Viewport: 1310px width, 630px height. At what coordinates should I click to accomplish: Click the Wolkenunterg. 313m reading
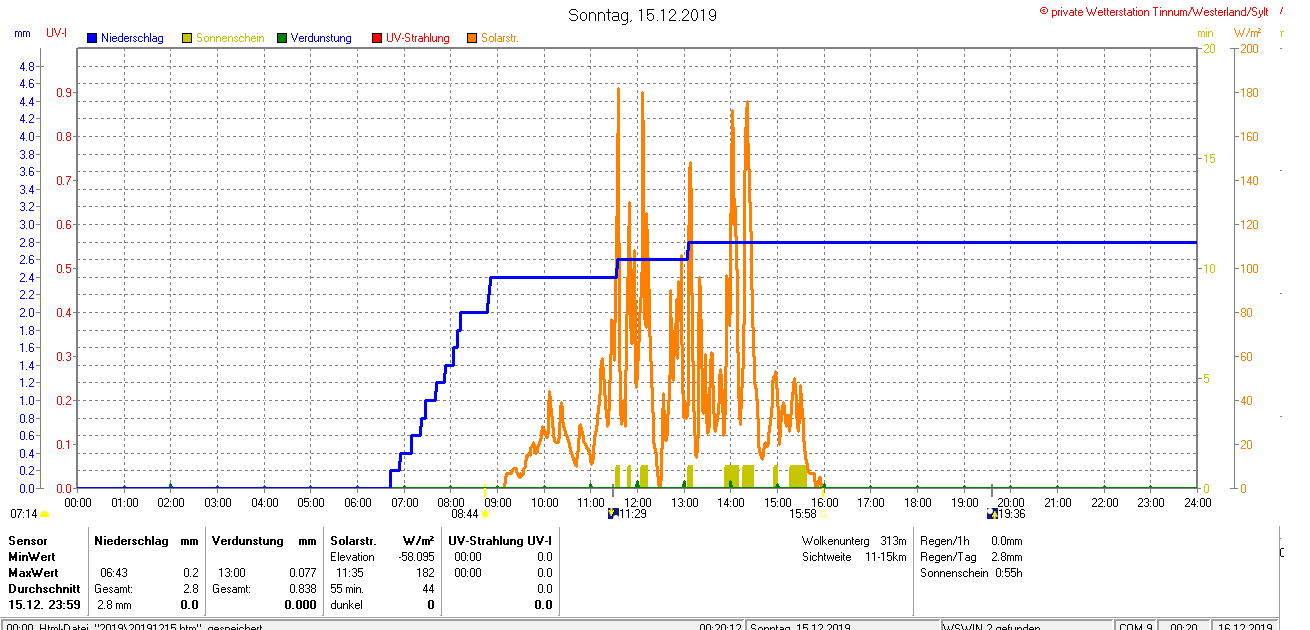point(854,541)
